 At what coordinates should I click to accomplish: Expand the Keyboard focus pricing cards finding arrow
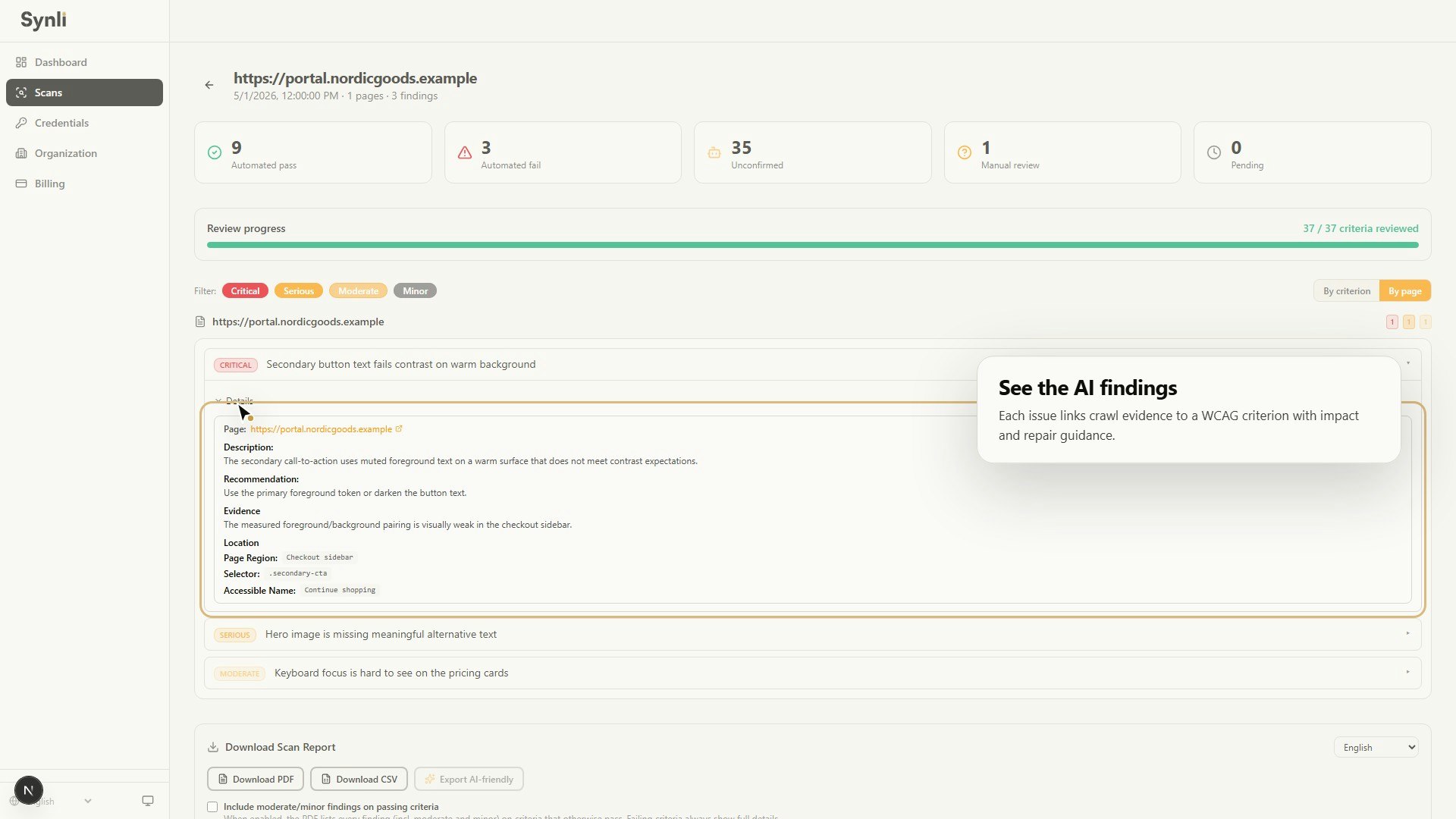click(x=1408, y=672)
